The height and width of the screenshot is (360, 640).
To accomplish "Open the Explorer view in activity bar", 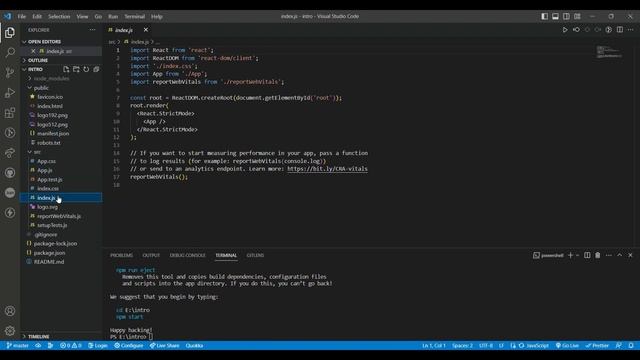I will 10,33.
